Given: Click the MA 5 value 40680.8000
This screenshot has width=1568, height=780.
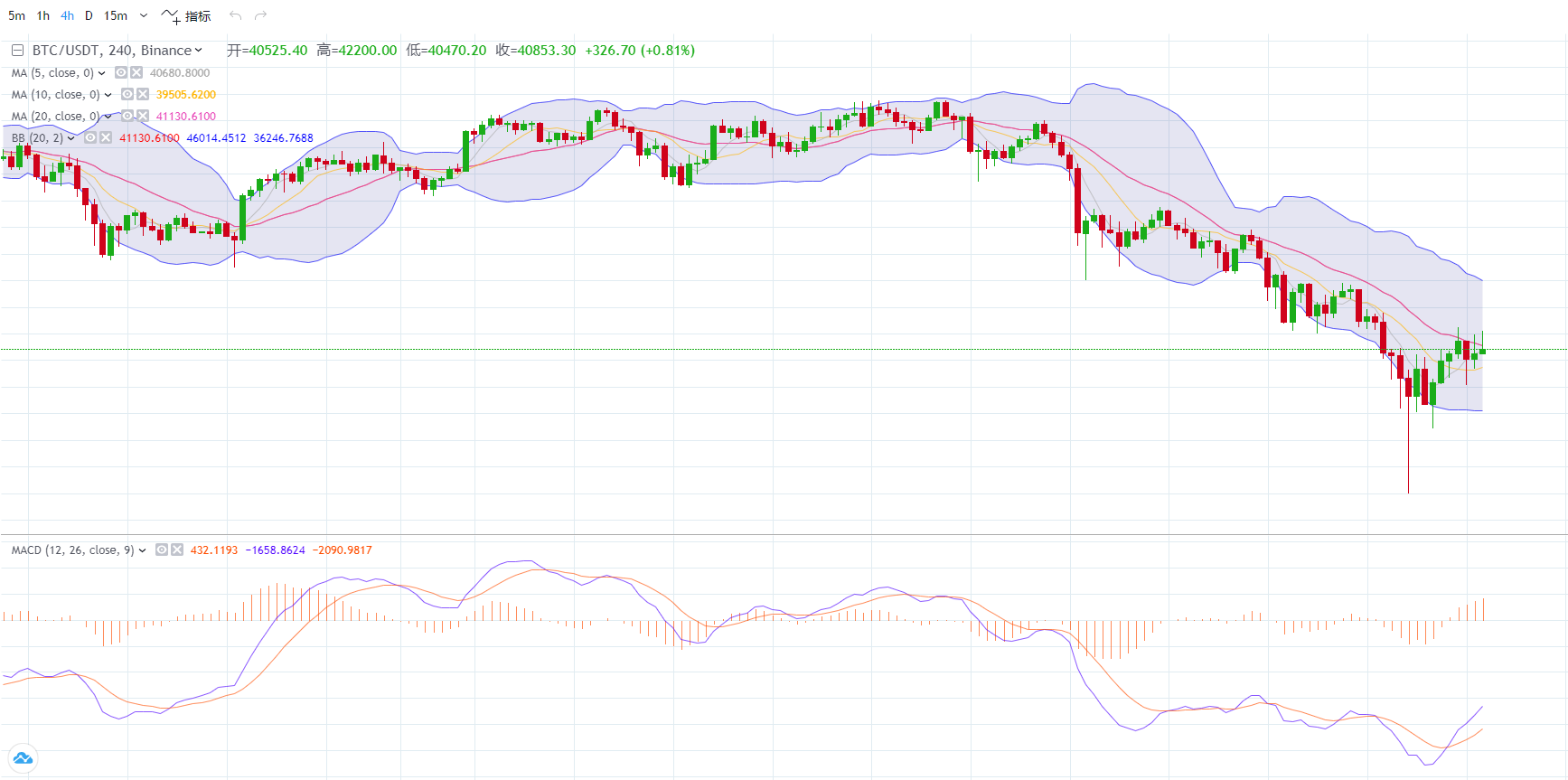Looking at the screenshot, I should pyautogui.click(x=180, y=73).
